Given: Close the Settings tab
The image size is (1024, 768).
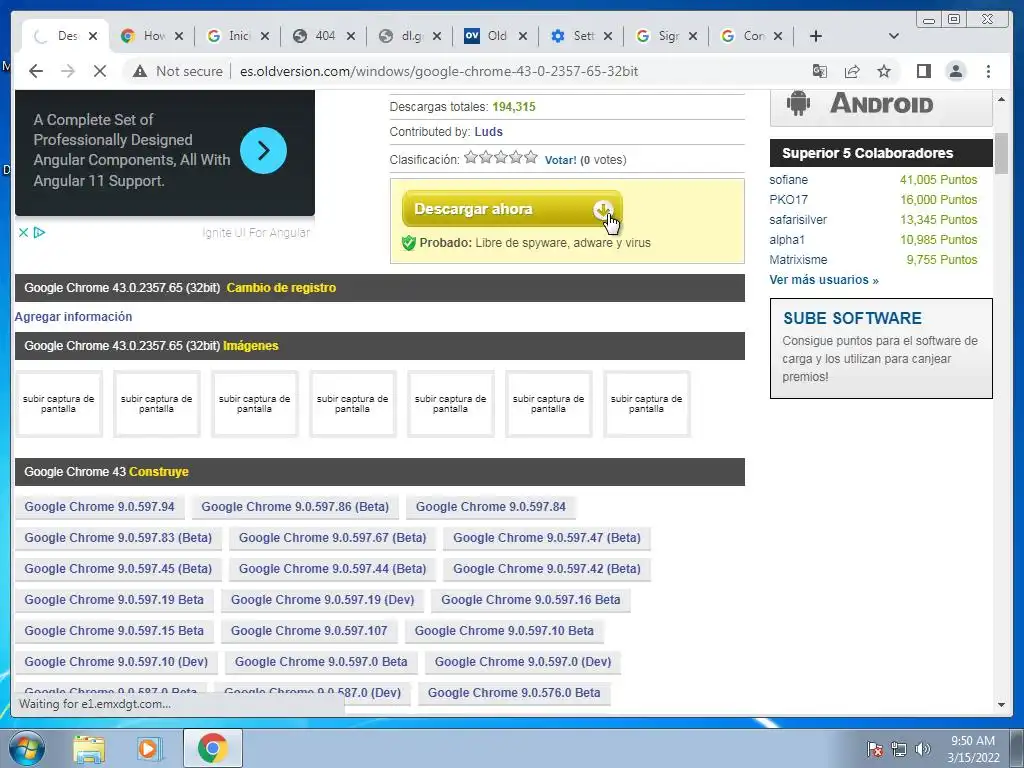Looking at the screenshot, I should tap(608, 36).
